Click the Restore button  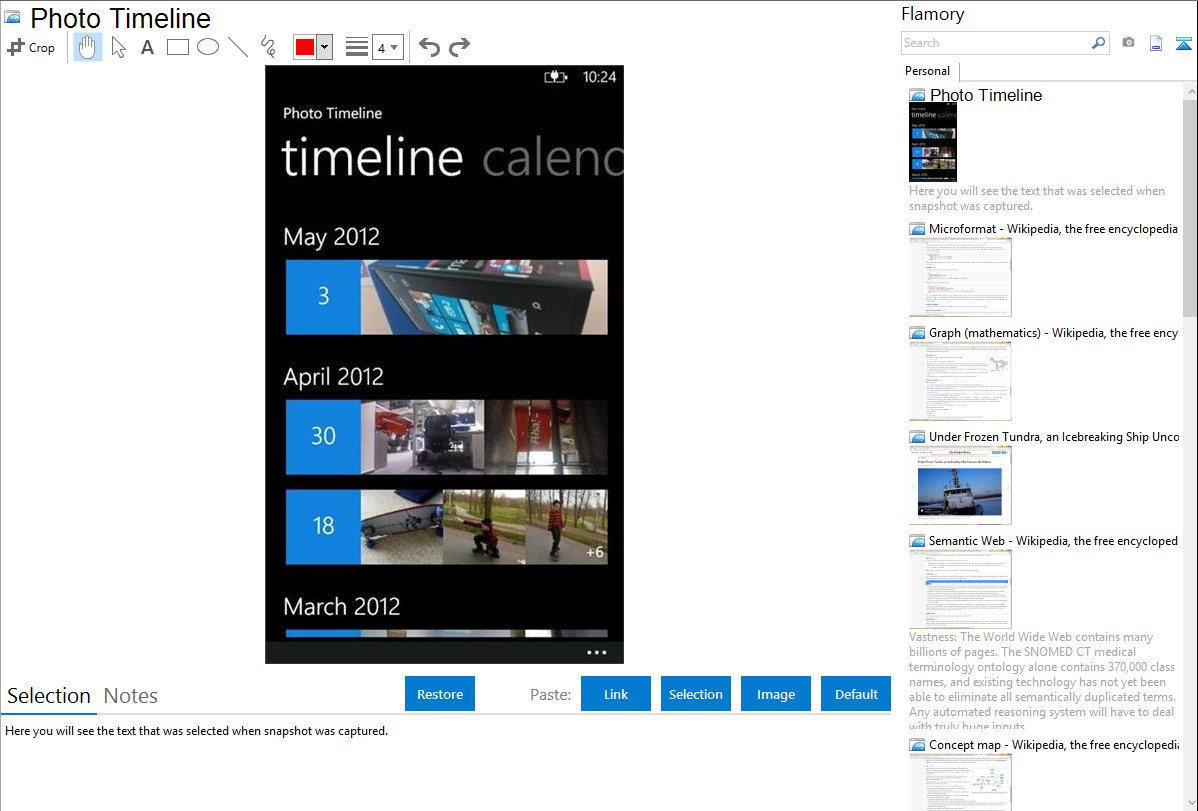440,694
